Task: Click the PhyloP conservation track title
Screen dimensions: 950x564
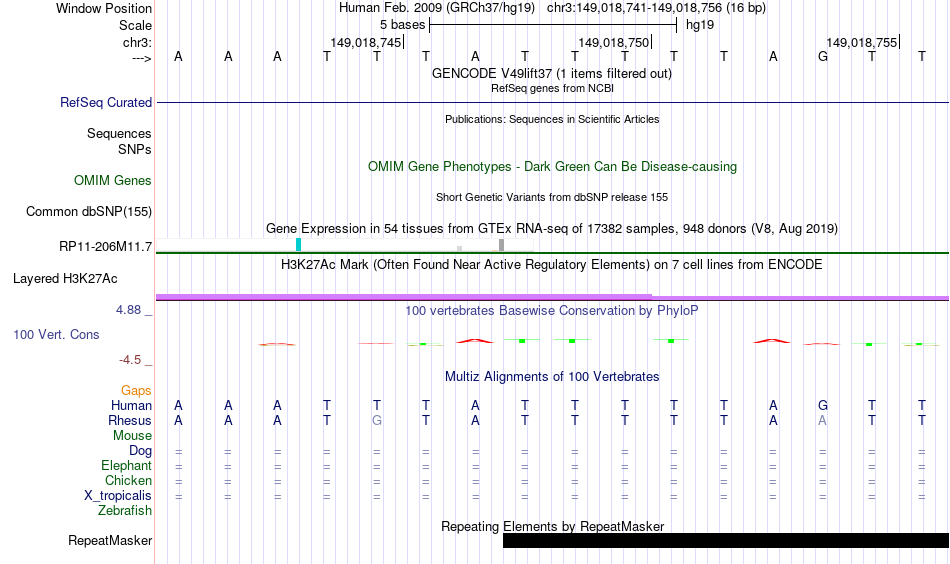Action: coord(552,311)
